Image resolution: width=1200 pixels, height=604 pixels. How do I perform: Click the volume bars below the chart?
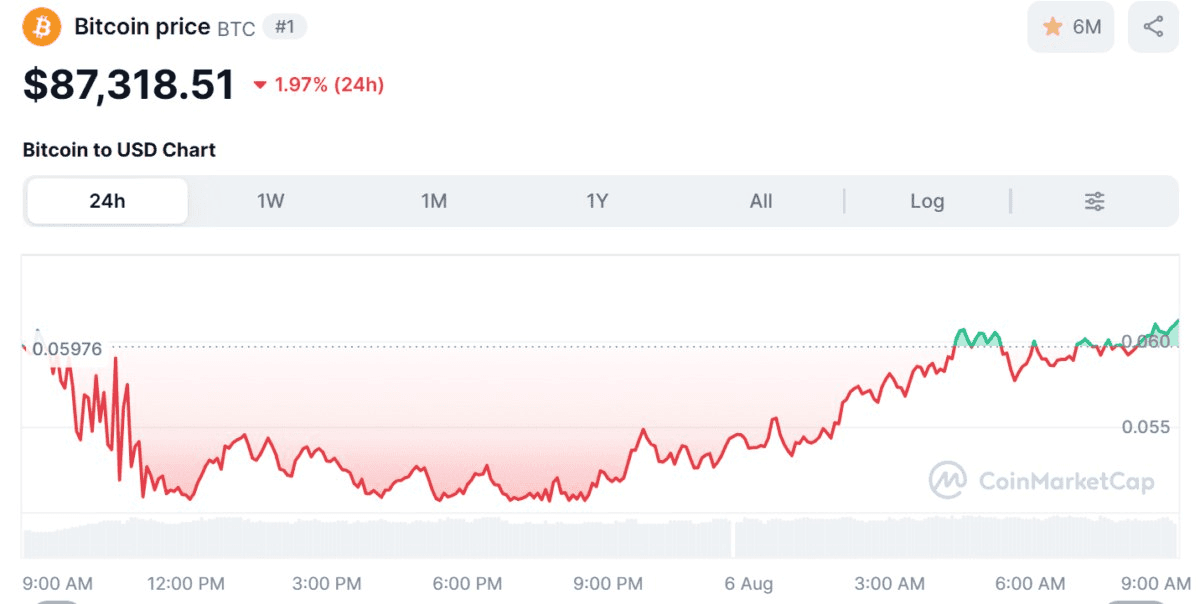click(x=600, y=538)
